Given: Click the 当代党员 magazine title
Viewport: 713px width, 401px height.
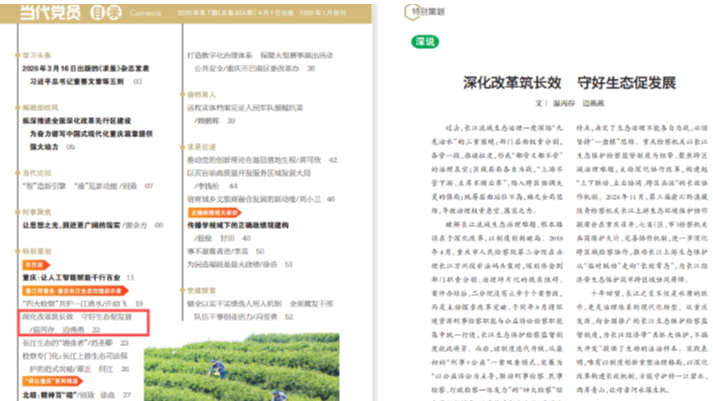Looking at the screenshot, I should (50, 13).
